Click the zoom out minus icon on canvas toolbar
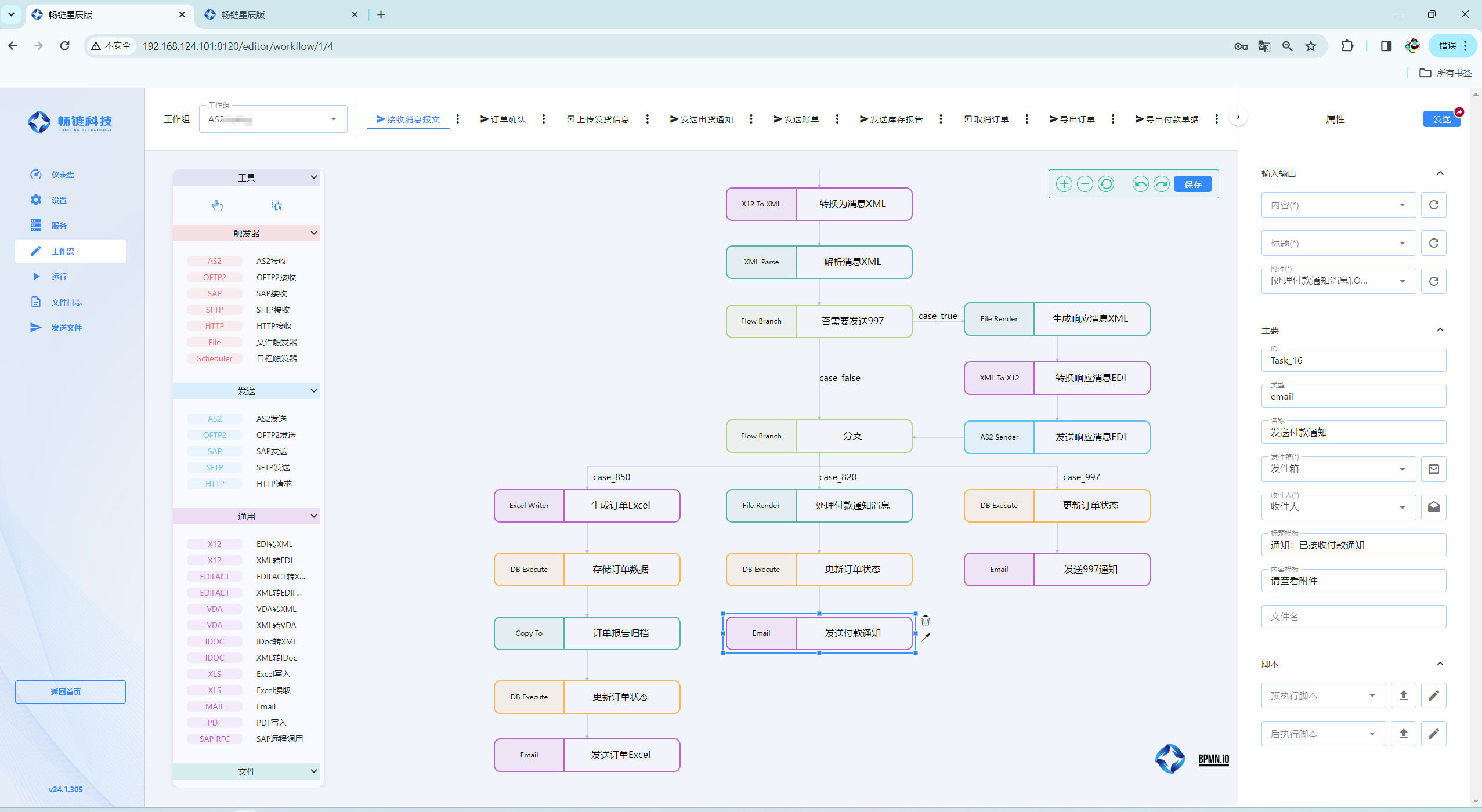1482x812 pixels. pyautogui.click(x=1085, y=184)
